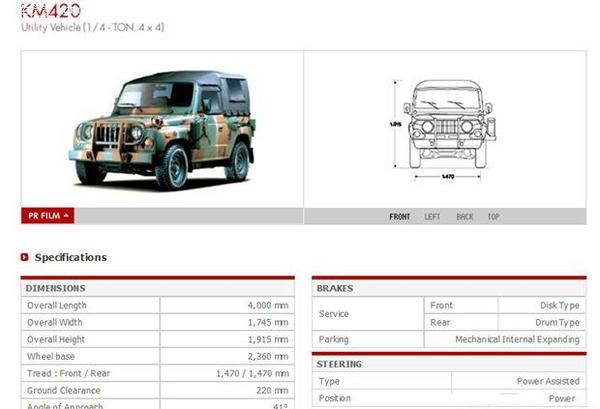
Task: Click the arrow icon beside PR FILM
Action: point(66,215)
